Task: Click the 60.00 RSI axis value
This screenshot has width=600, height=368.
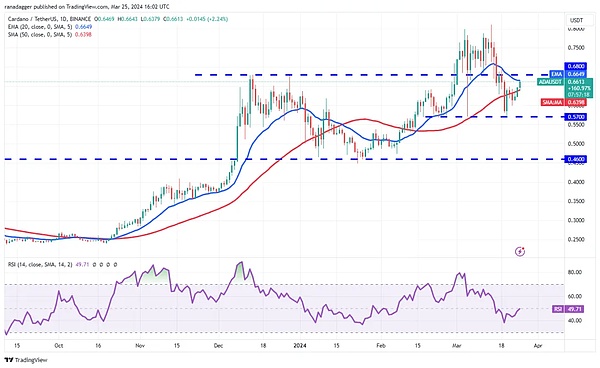Action: pos(575,296)
